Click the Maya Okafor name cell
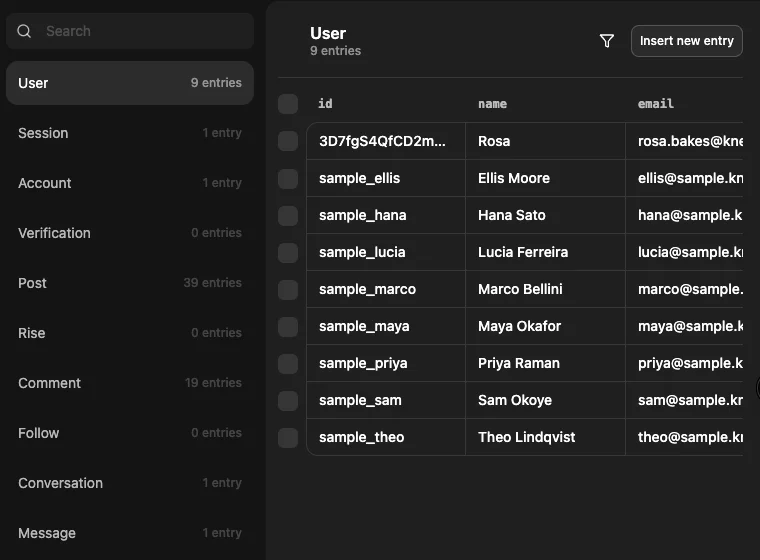 pyautogui.click(x=545, y=326)
